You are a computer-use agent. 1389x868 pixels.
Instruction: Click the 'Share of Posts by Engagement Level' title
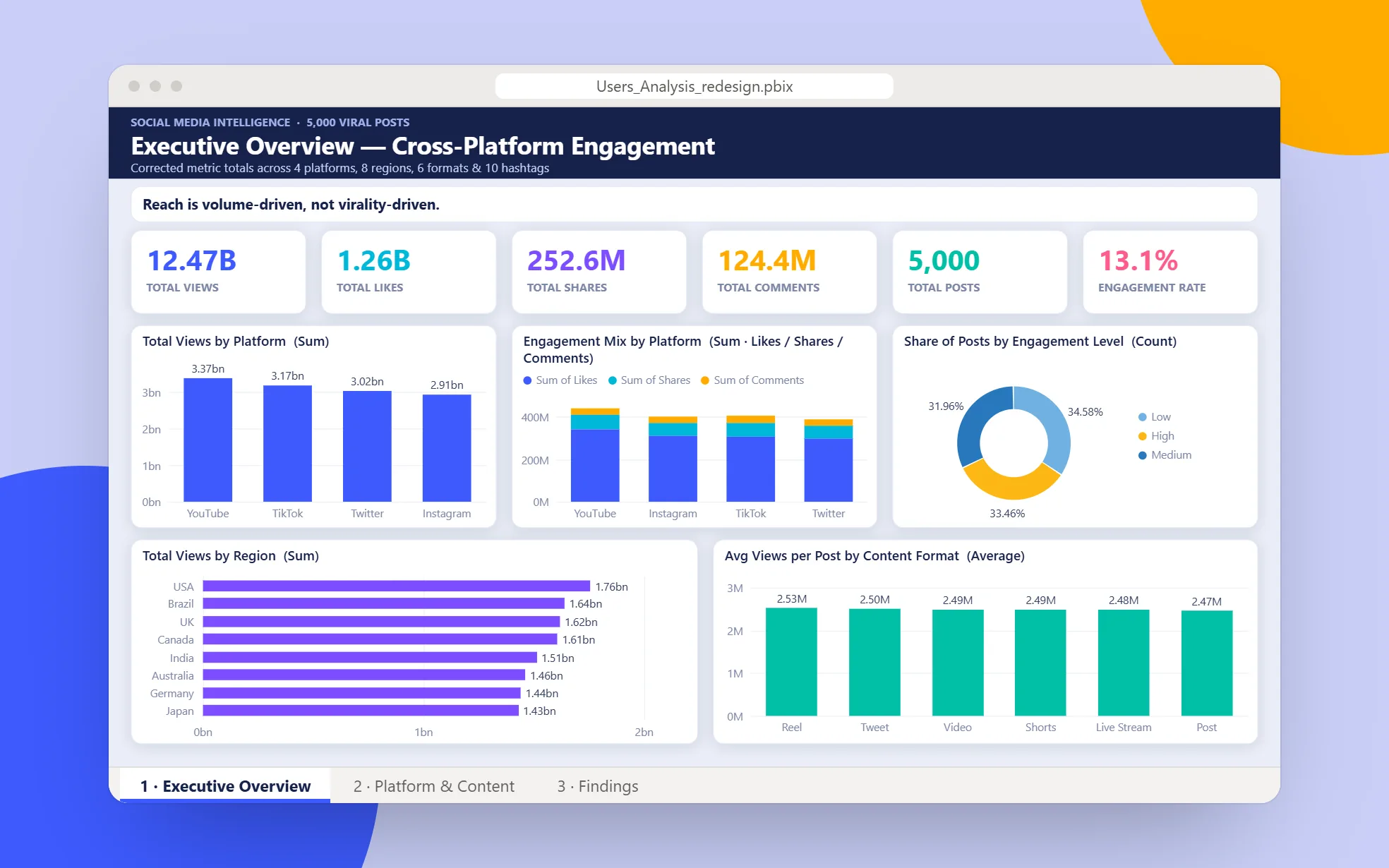(1040, 342)
